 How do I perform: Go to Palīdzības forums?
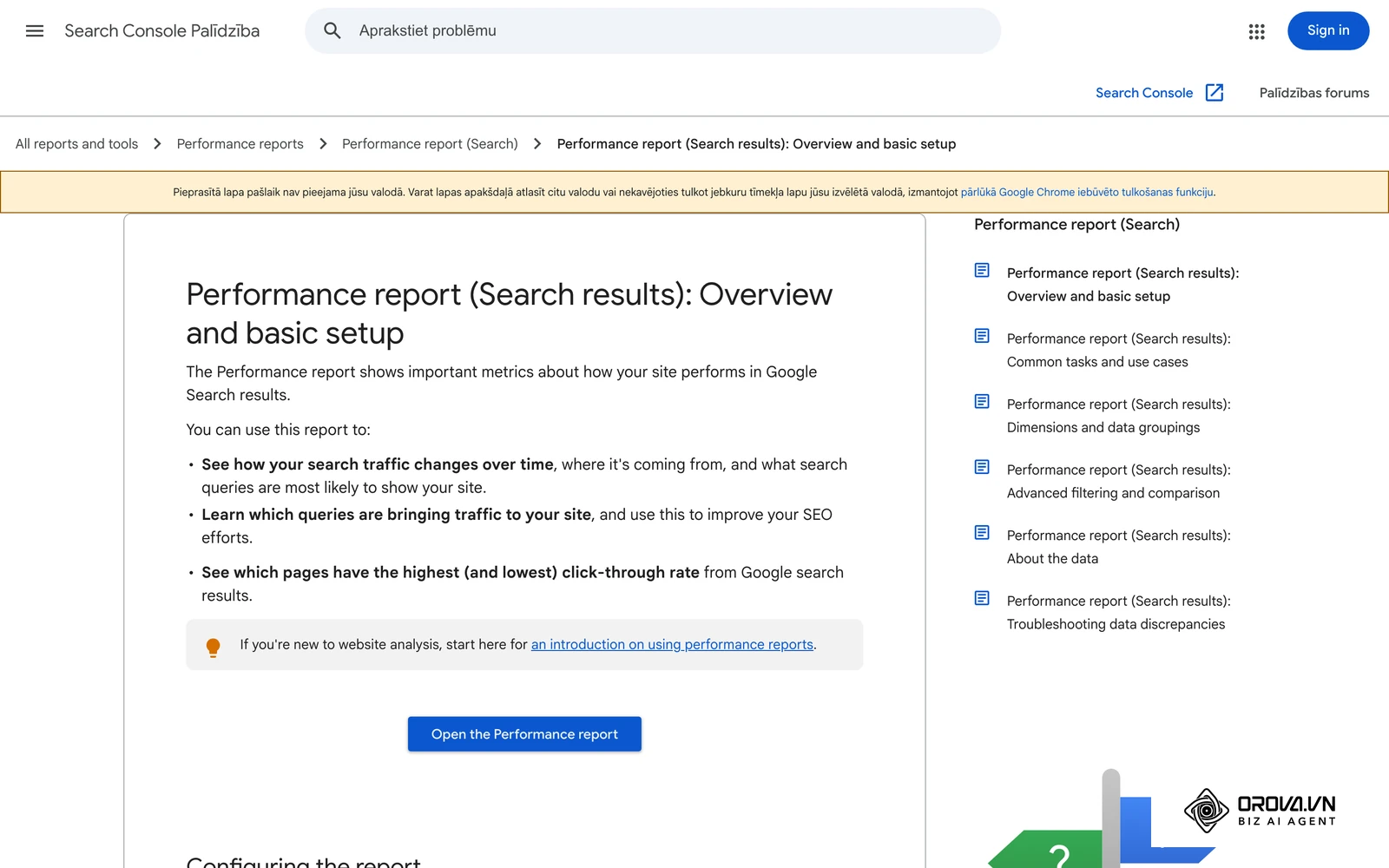(1314, 93)
